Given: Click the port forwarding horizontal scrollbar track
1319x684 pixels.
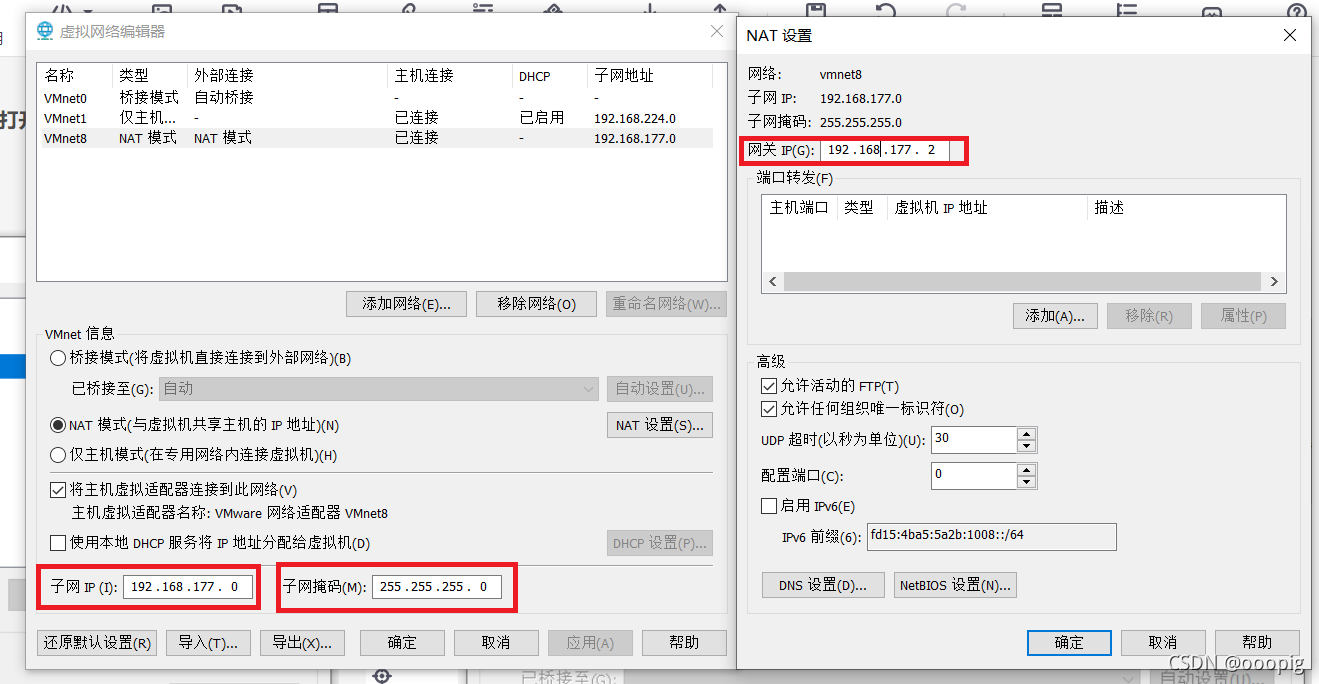Looking at the screenshot, I should [x=1023, y=282].
